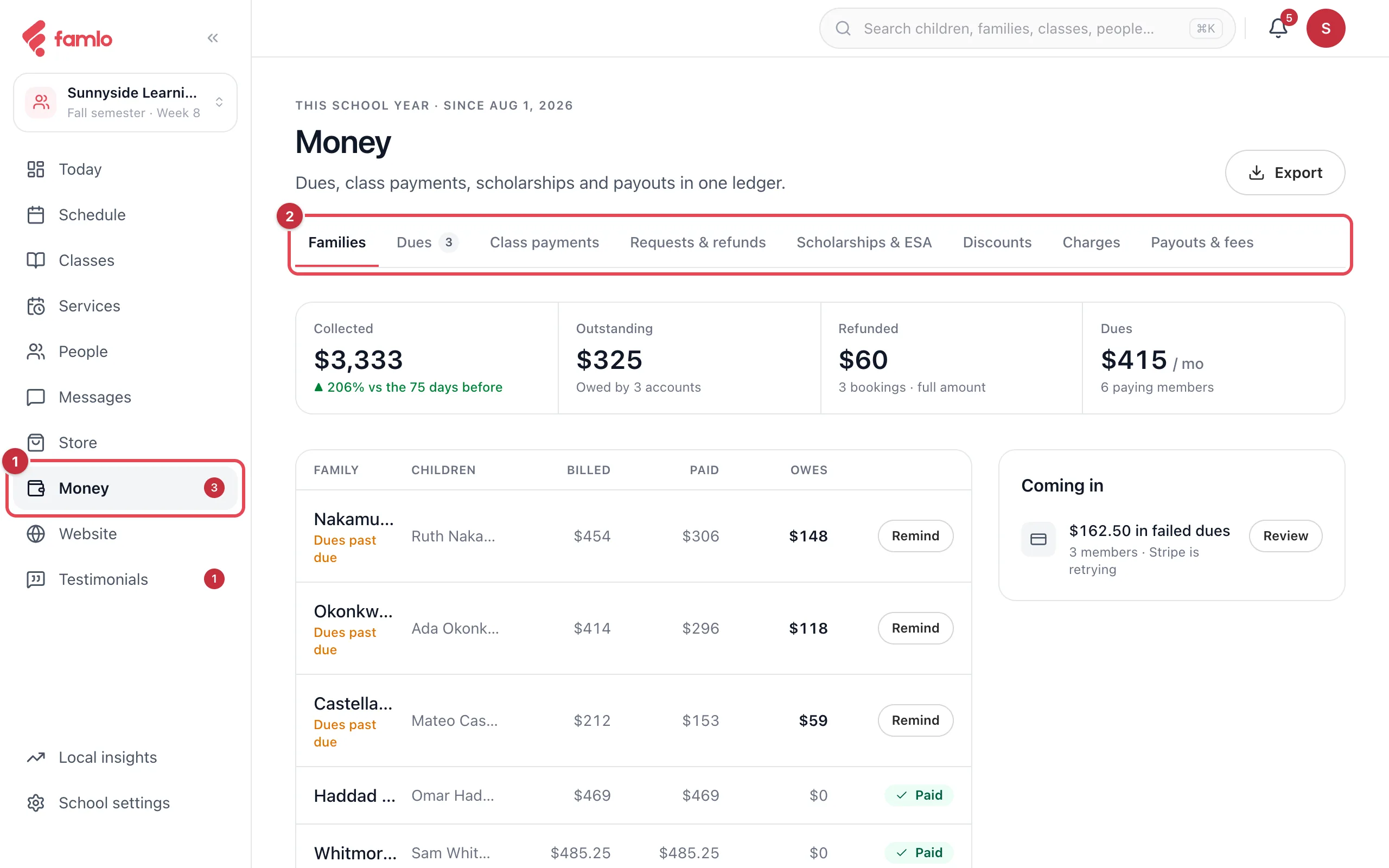
Task: Click the School settings gear icon
Action: (x=36, y=802)
